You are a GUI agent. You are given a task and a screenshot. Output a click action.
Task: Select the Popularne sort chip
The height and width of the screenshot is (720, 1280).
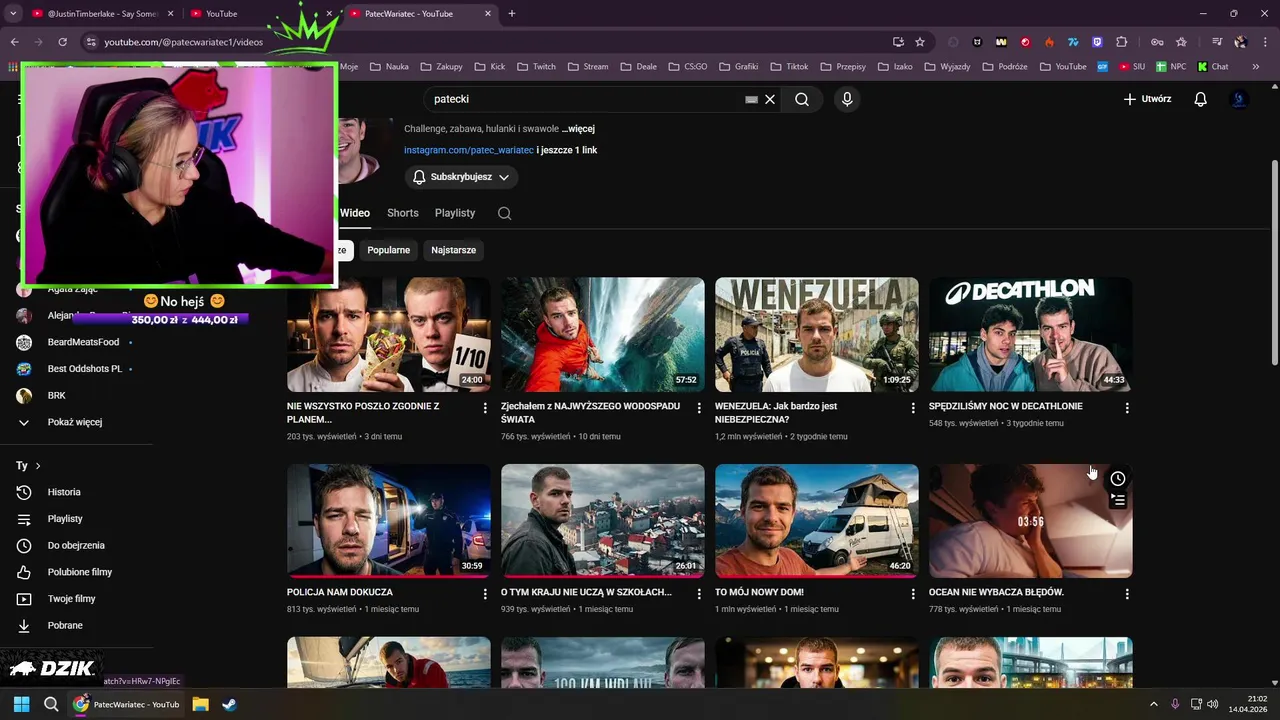point(388,250)
